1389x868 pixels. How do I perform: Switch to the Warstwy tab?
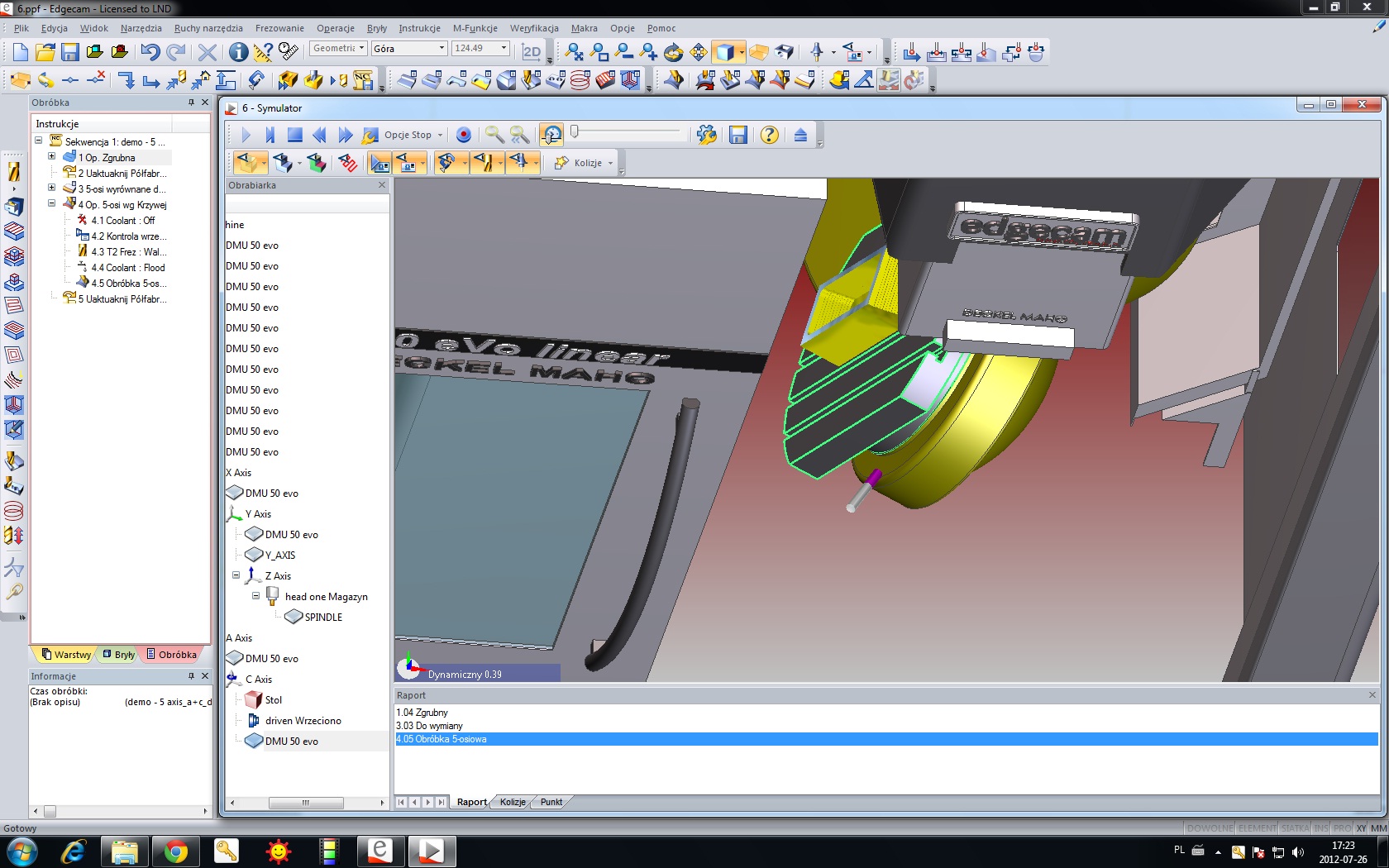(66, 655)
